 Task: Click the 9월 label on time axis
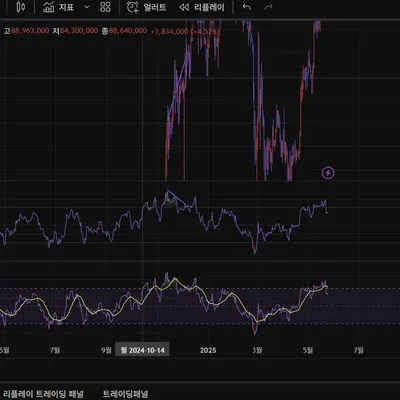point(106,350)
